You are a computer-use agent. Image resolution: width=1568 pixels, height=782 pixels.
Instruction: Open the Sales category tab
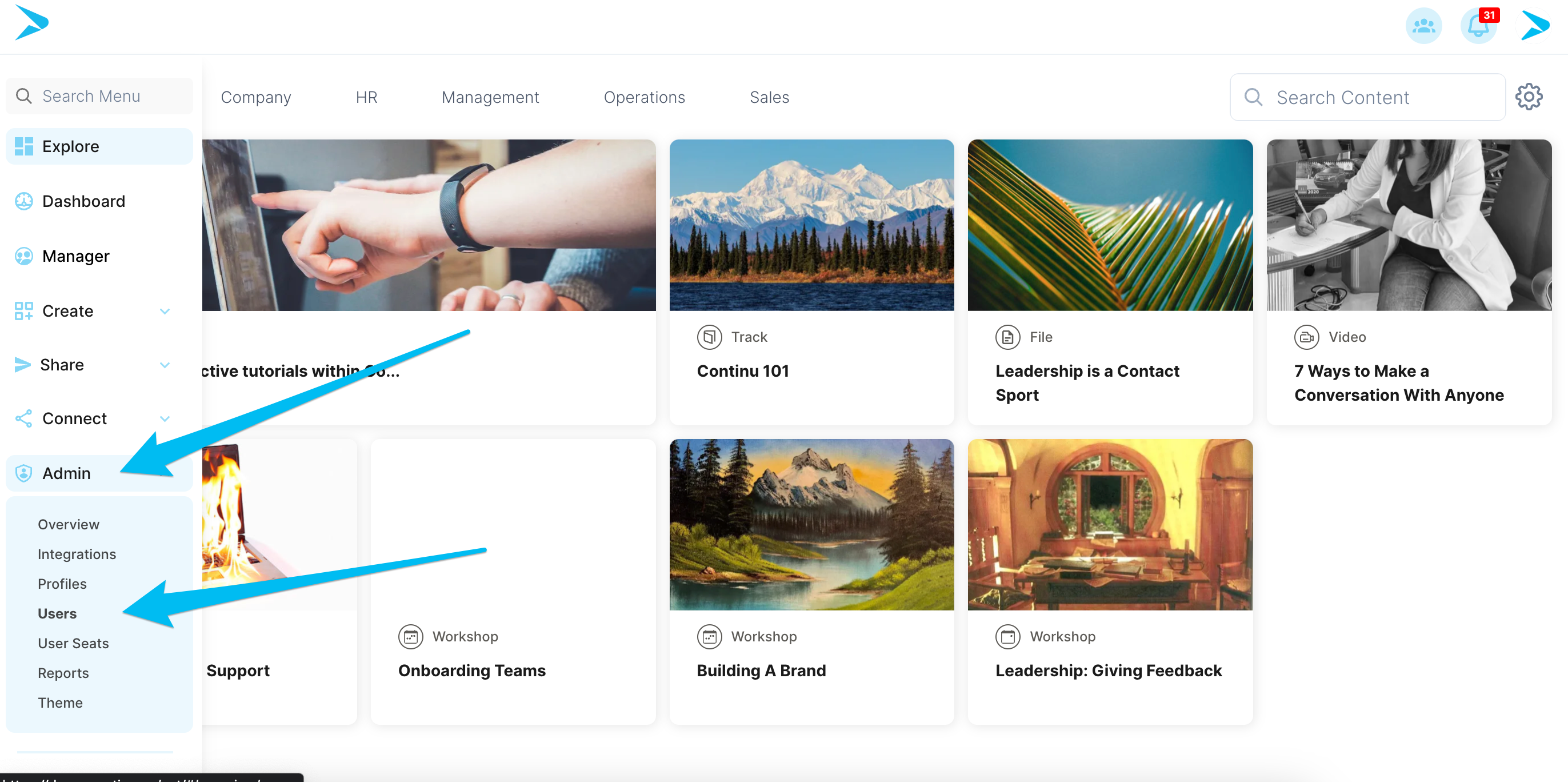(769, 97)
